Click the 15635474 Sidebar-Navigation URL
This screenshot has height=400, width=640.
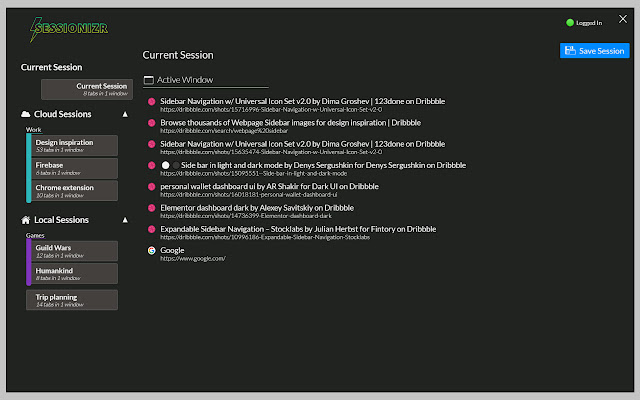point(271,152)
